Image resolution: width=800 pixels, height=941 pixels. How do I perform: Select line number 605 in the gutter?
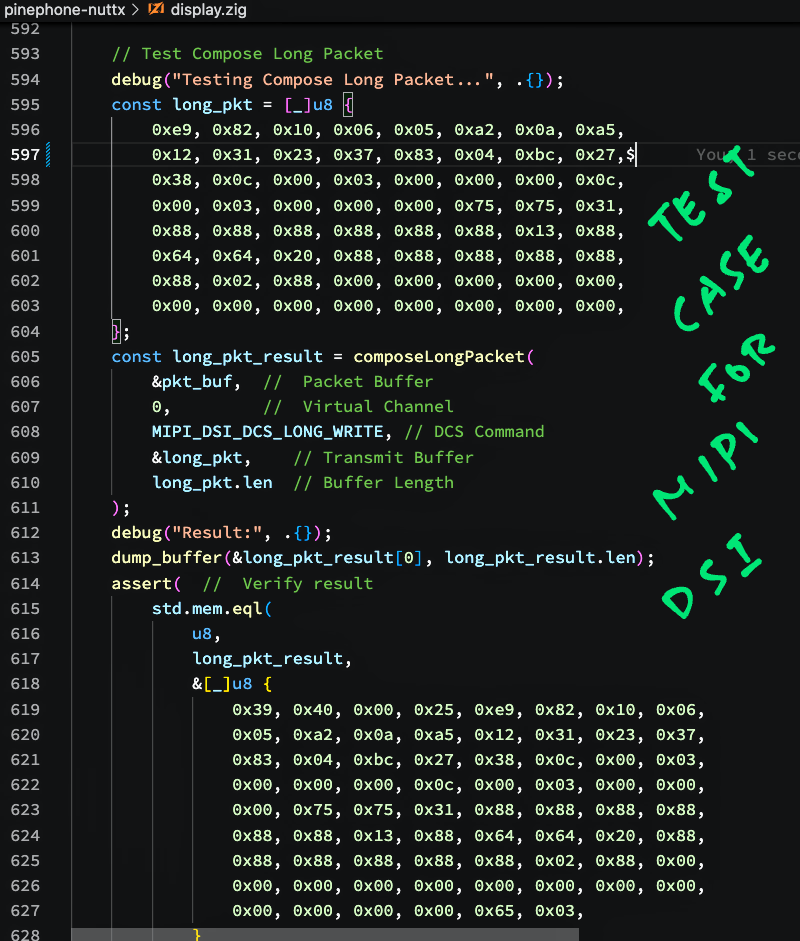tap(25, 357)
